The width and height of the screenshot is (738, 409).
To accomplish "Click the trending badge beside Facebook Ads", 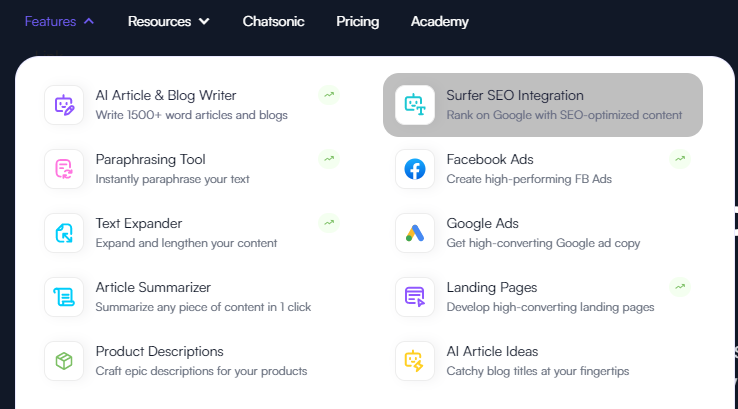I will click(x=680, y=159).
